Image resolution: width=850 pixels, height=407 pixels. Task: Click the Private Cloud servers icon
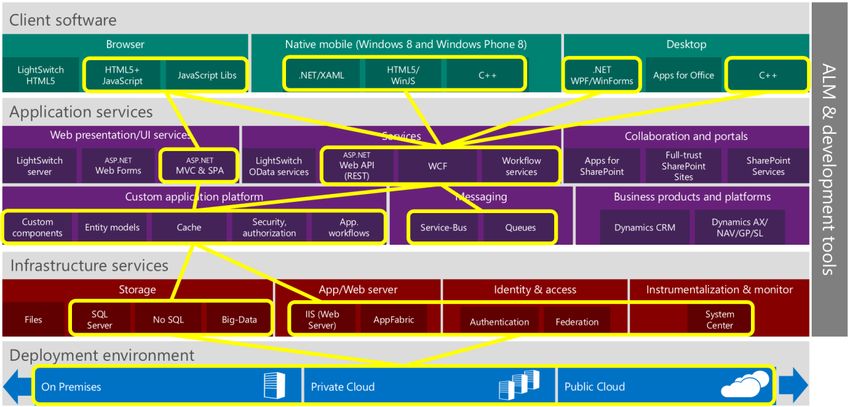click(x=519, y=385)
